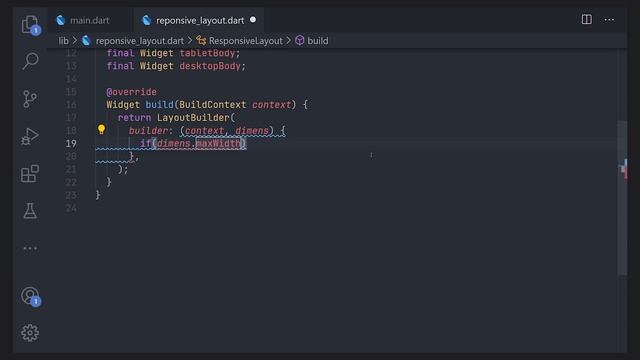
Task: Click the return keyword on line 17
Action: 134,118
